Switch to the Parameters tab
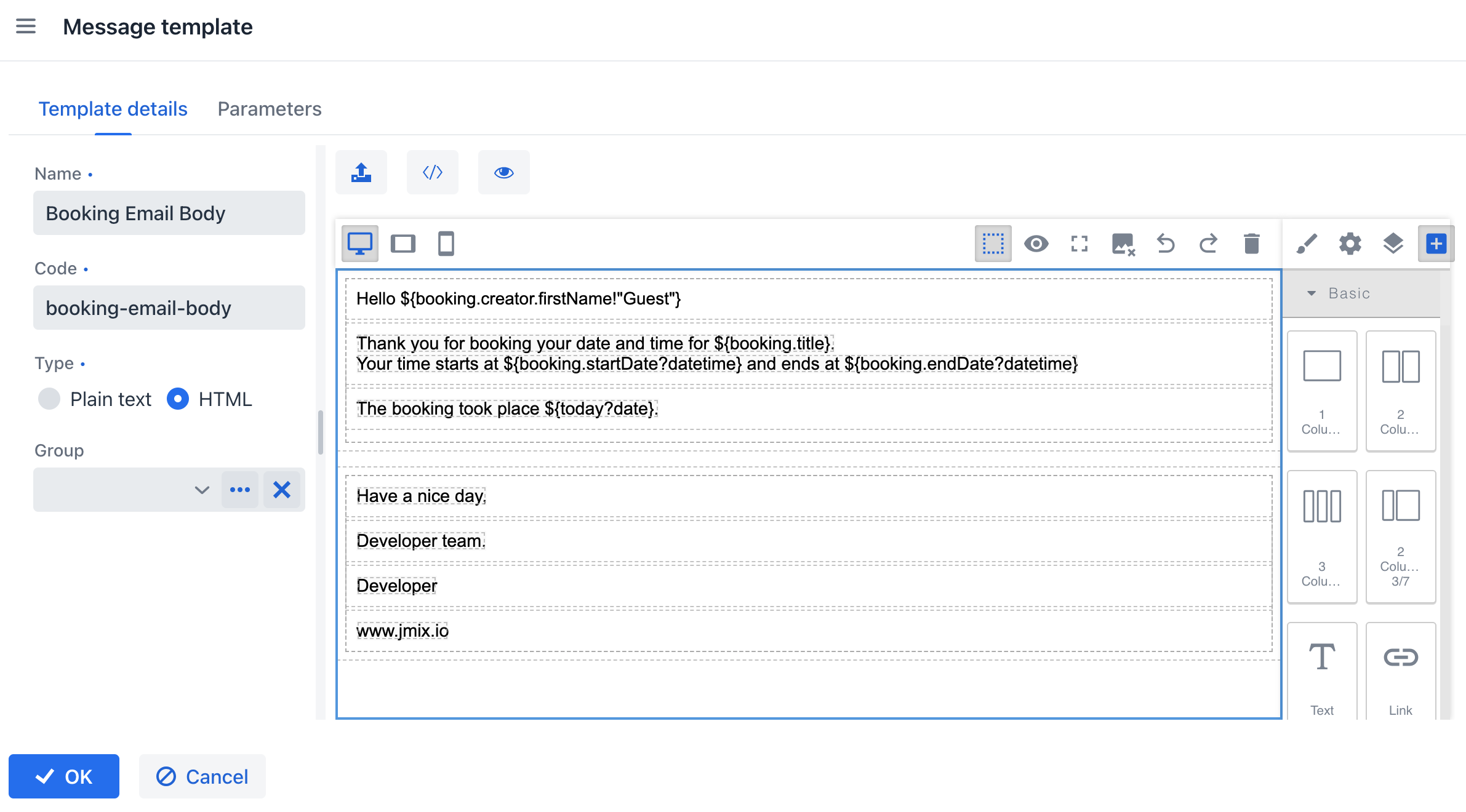 point(270,109)
